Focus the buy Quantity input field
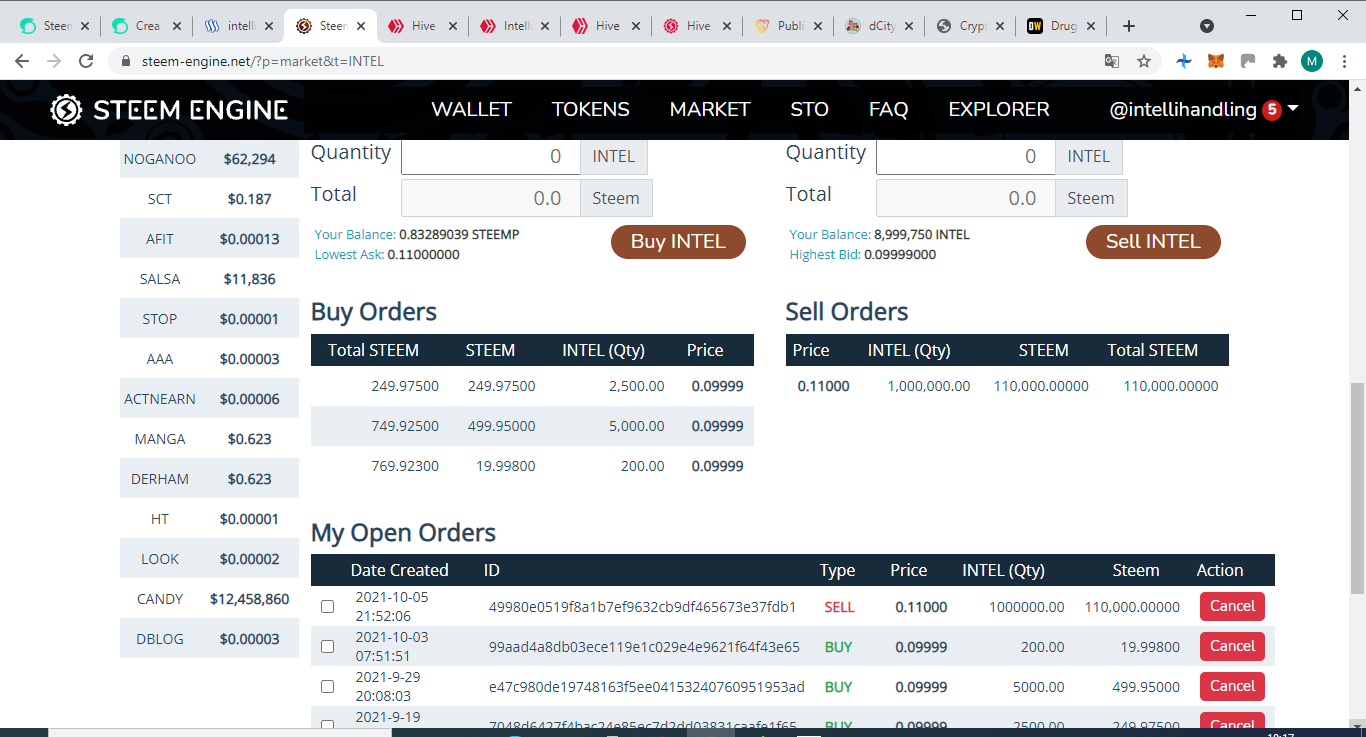The width and height of the screenshot is (1366, 737). click(x=490, y=157)
